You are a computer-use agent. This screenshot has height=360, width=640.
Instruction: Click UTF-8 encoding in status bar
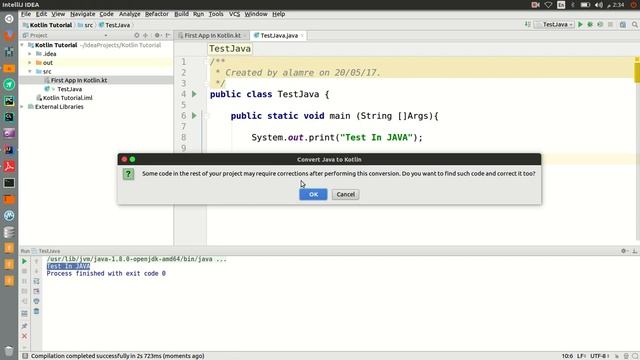(599, 356)
